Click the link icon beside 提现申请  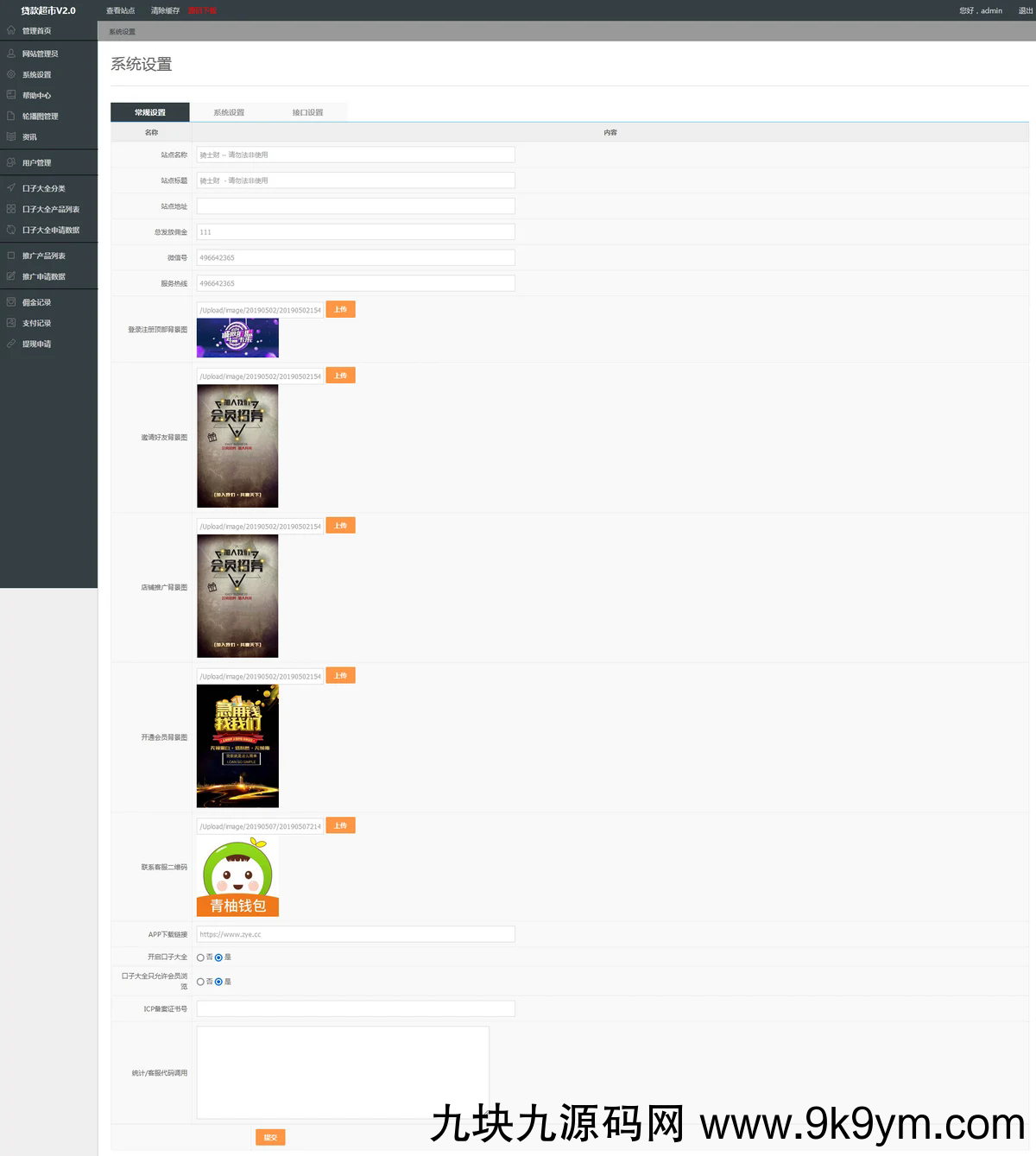pyautogui.click(x=11, y=344)
